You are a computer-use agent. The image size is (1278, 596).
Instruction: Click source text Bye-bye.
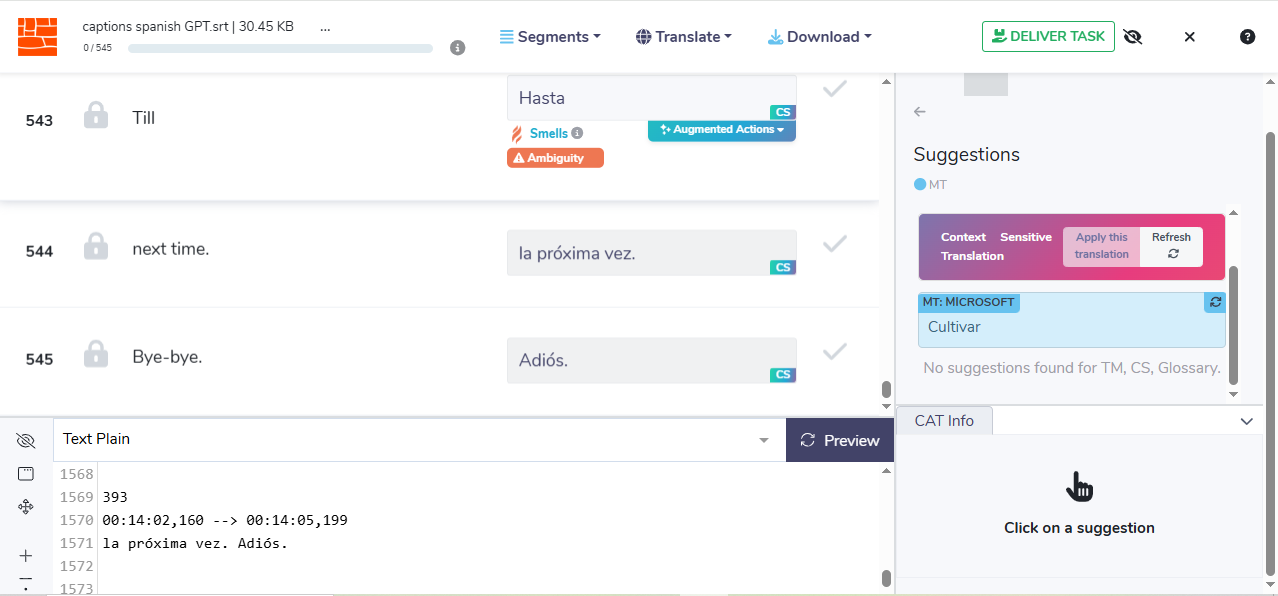pyautogui.click(x=167, y=356)
